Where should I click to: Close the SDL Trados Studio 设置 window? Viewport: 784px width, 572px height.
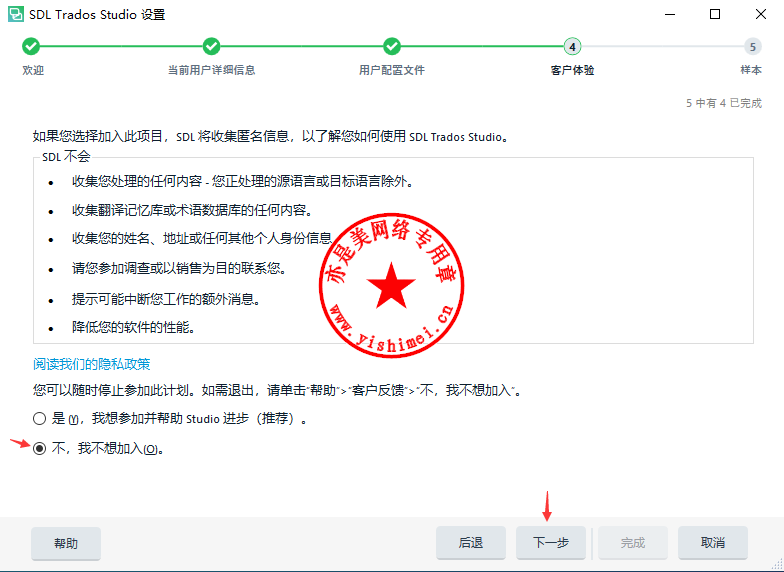coord(760,14)
